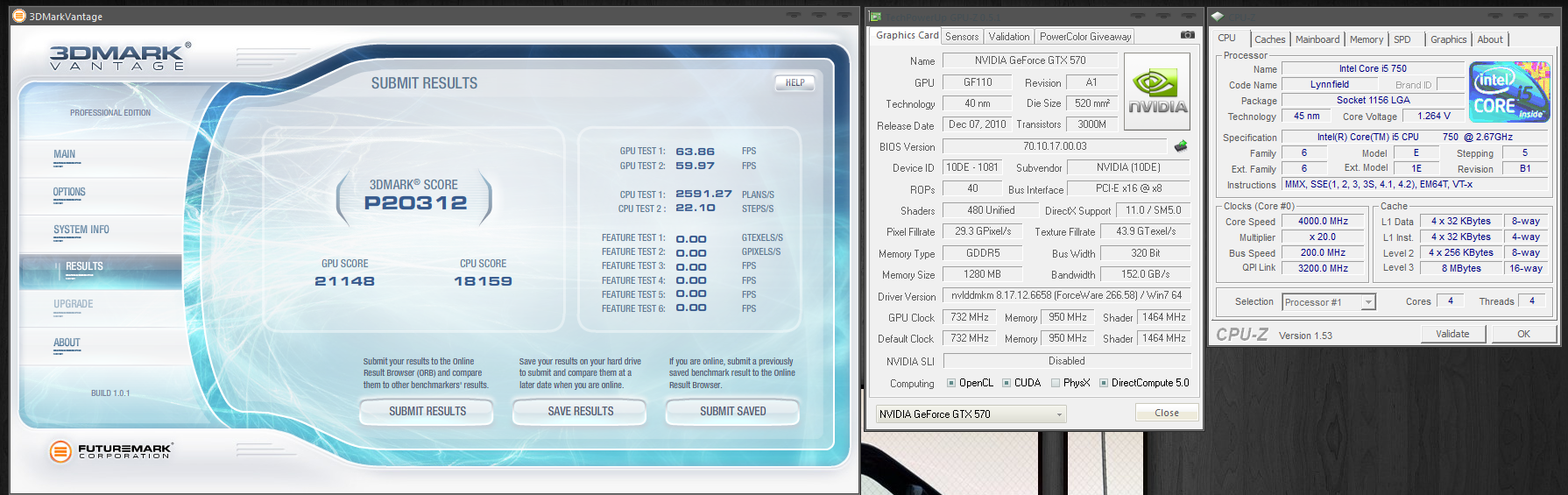Click the 3DMark Vantage title bar icon
This screenshot has width=1568, height=495.
click(19, 16)
